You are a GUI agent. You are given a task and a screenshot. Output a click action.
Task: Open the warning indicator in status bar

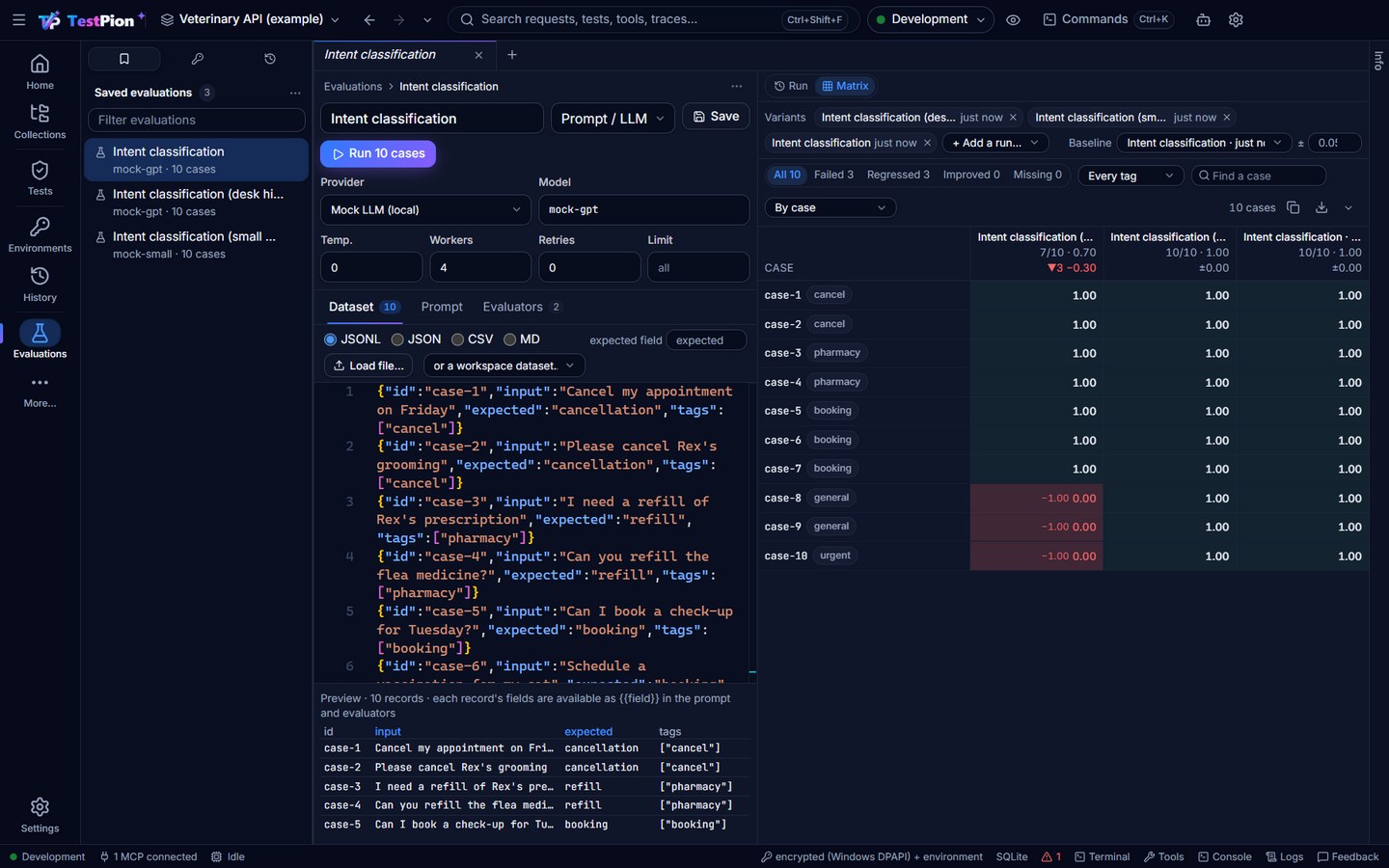coord(1051,856)
